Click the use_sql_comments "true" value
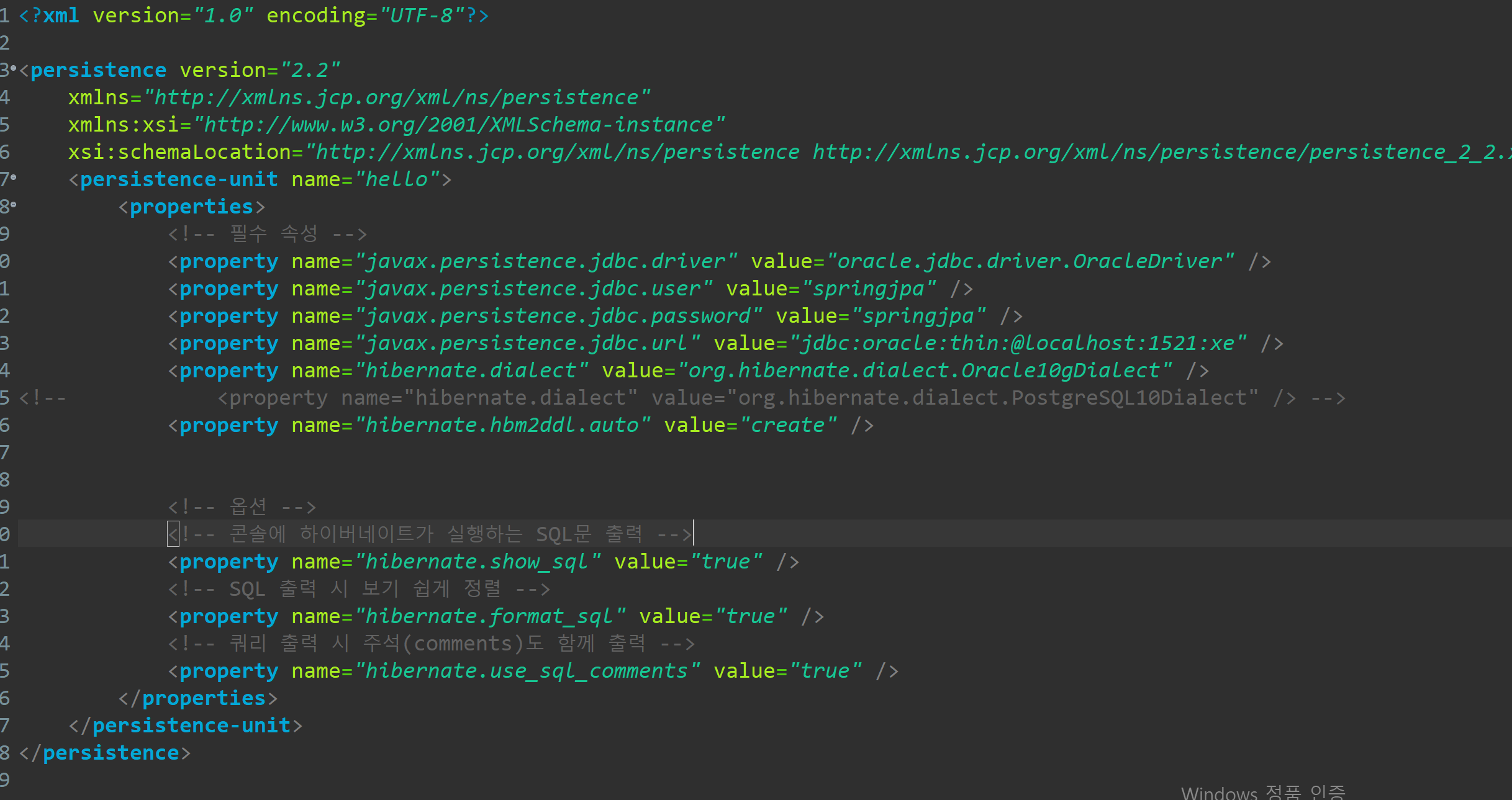 825,671
